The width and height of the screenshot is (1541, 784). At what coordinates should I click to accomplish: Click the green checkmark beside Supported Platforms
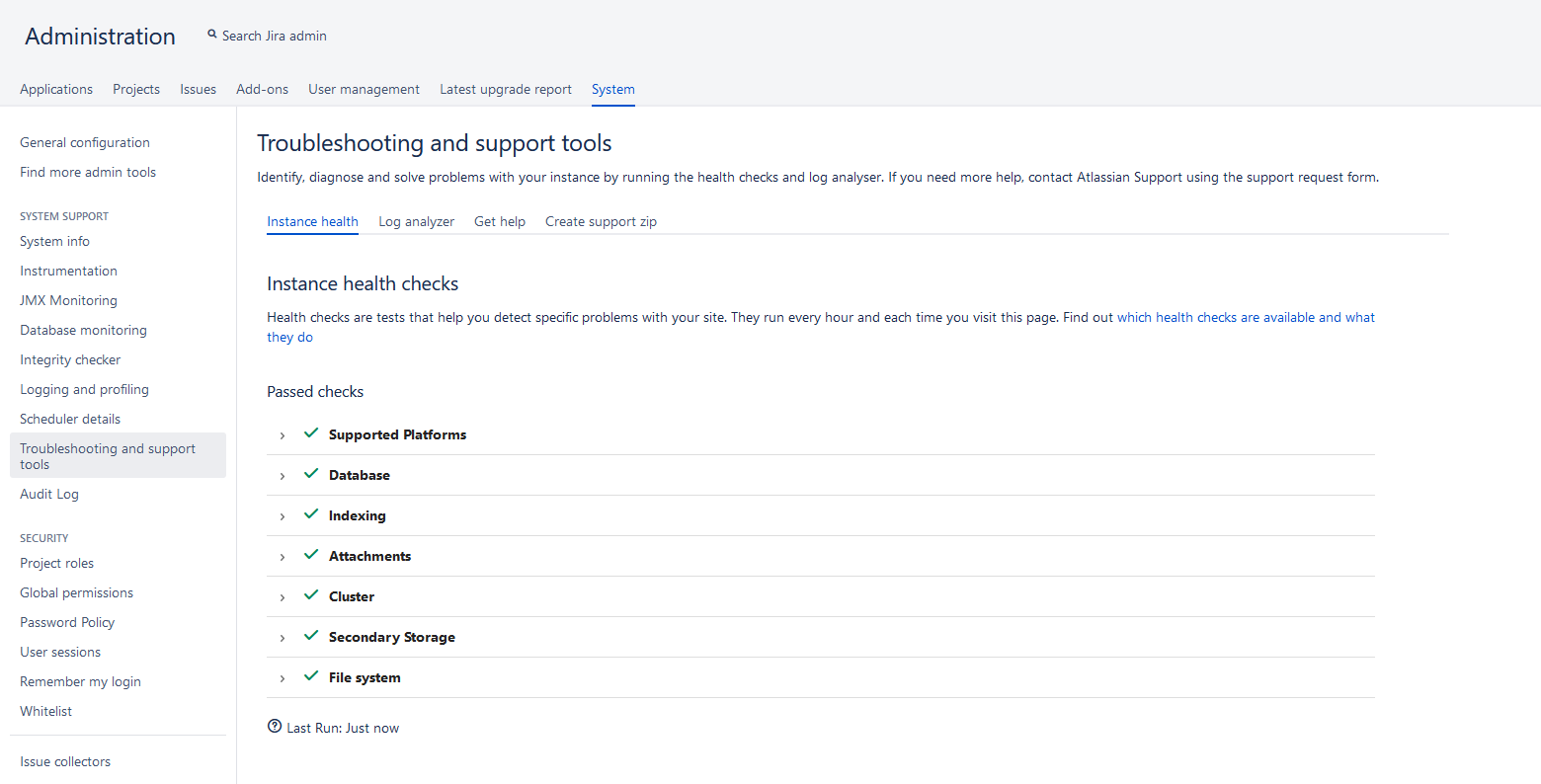point(311,433)
